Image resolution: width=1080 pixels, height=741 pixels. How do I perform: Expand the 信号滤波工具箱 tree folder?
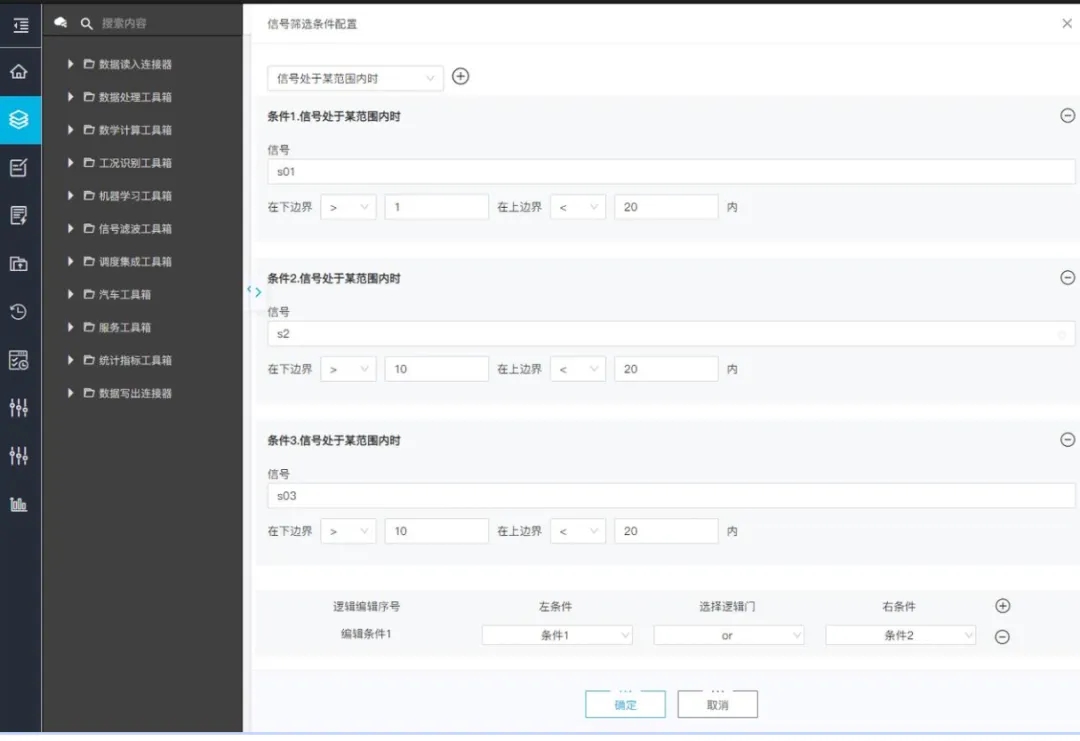[x=71, y=229]
